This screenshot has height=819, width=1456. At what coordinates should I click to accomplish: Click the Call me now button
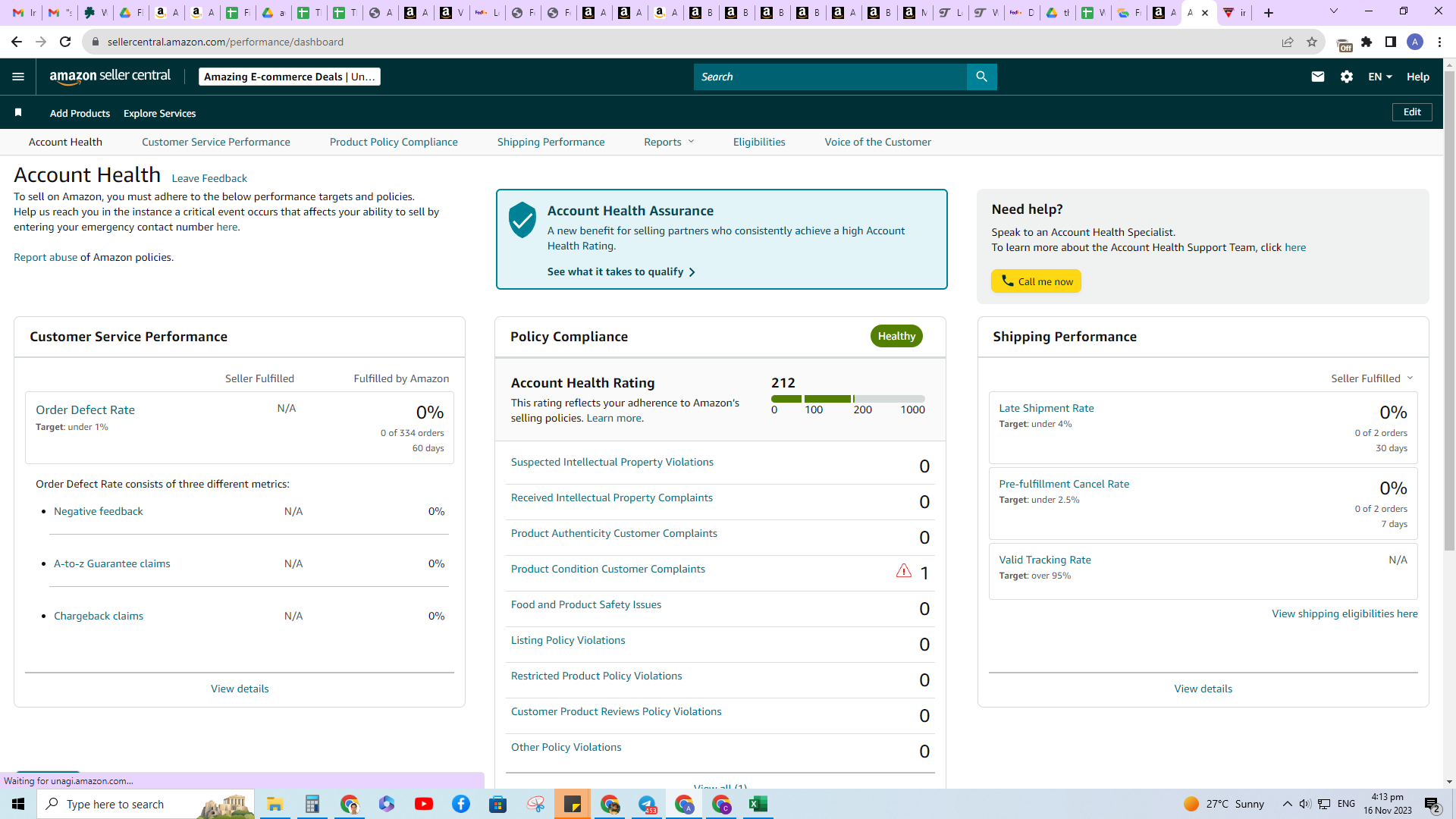pos(1036,281)
